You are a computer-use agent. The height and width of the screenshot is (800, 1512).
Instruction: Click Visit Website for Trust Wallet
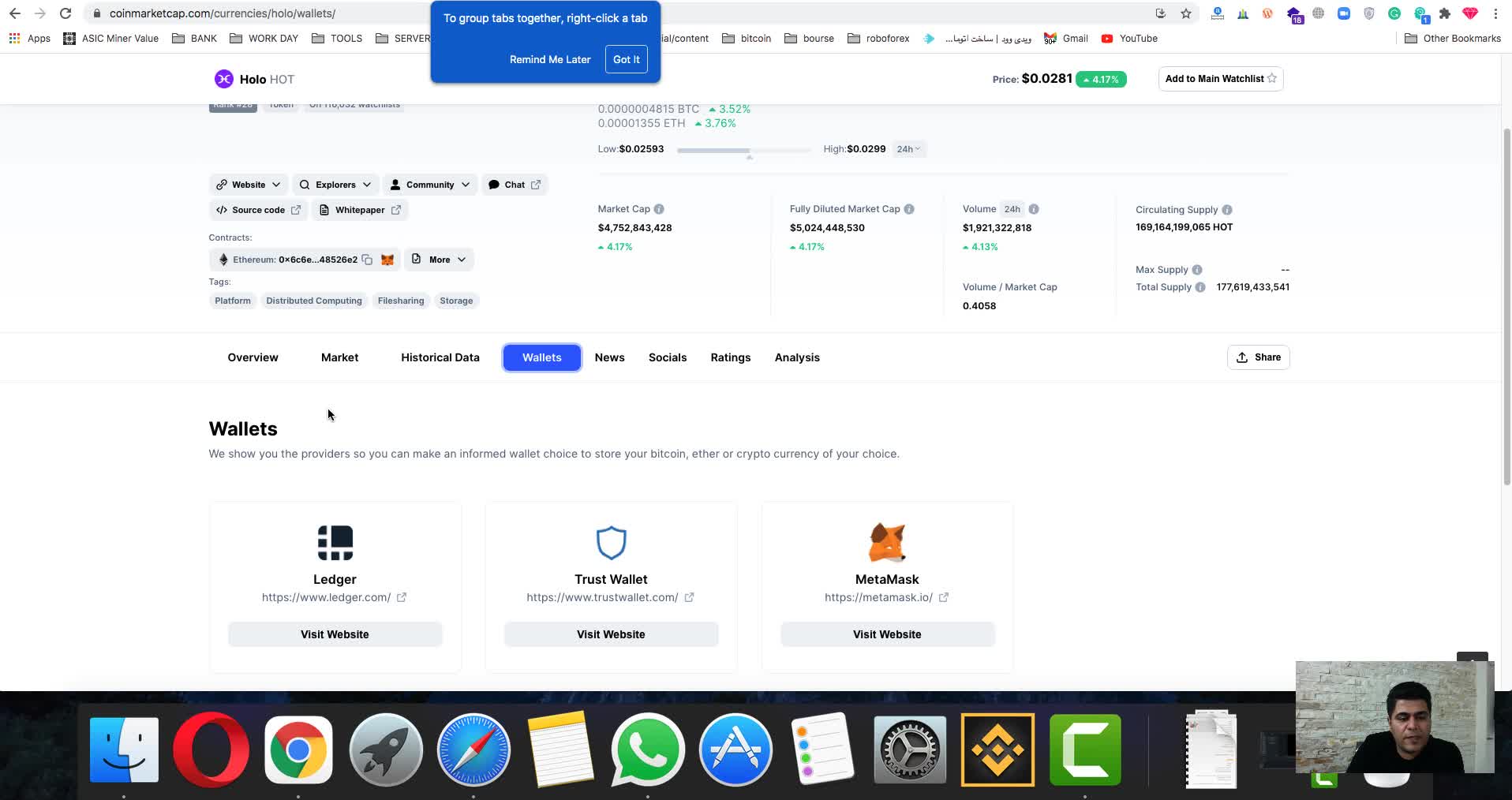click(x=611, y=634)
